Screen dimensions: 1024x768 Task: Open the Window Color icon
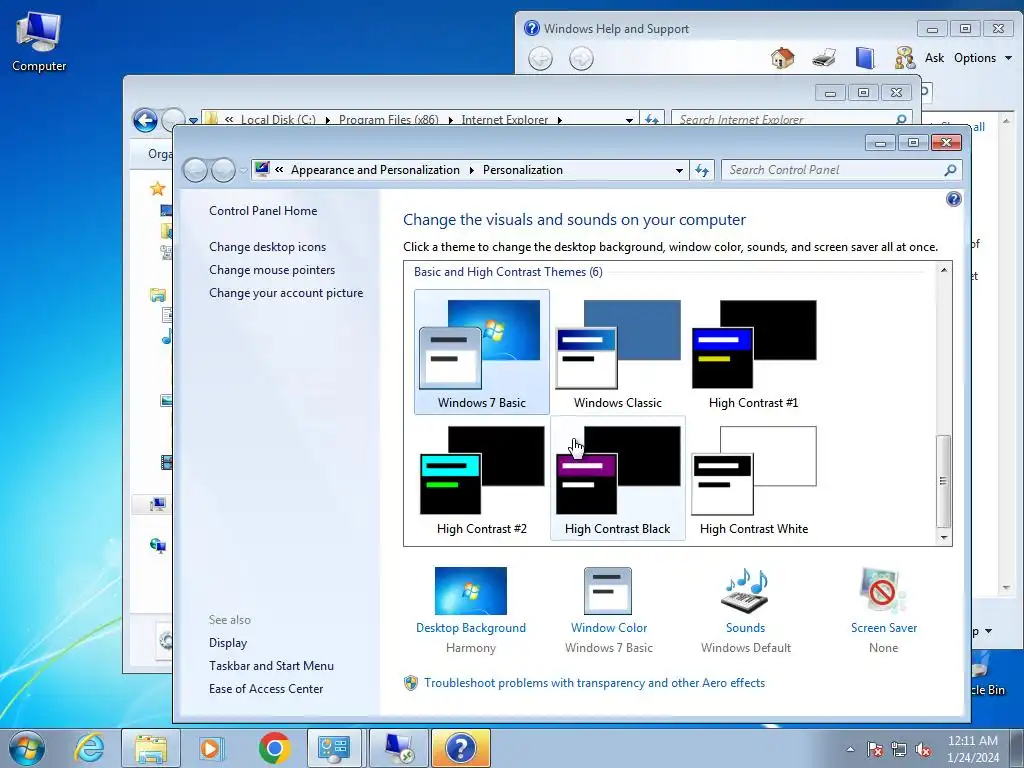pos(608,590)
